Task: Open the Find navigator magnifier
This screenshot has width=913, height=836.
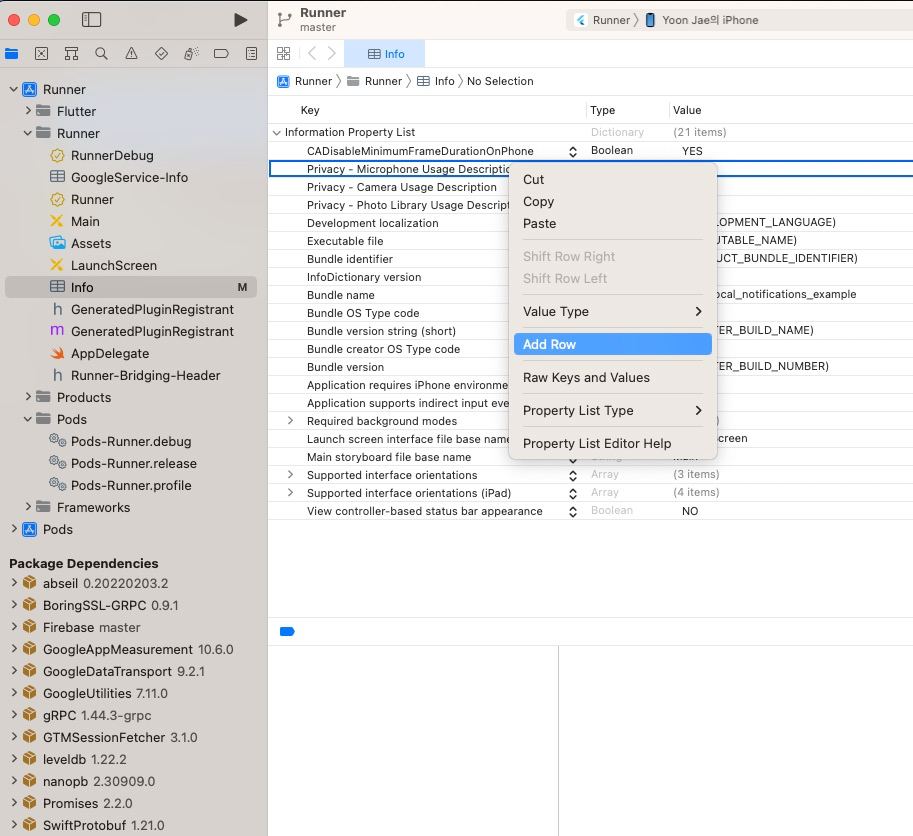Action: pyautogui.click(x=101, y=54)
